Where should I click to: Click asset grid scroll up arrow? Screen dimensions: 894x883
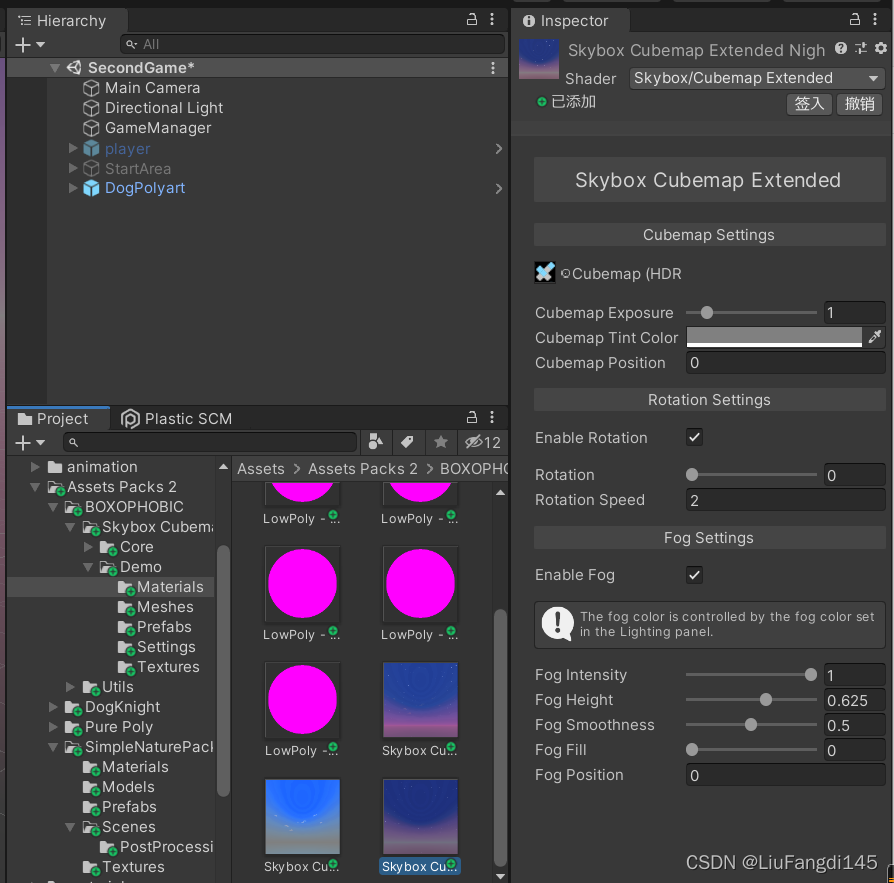point(500,493)
